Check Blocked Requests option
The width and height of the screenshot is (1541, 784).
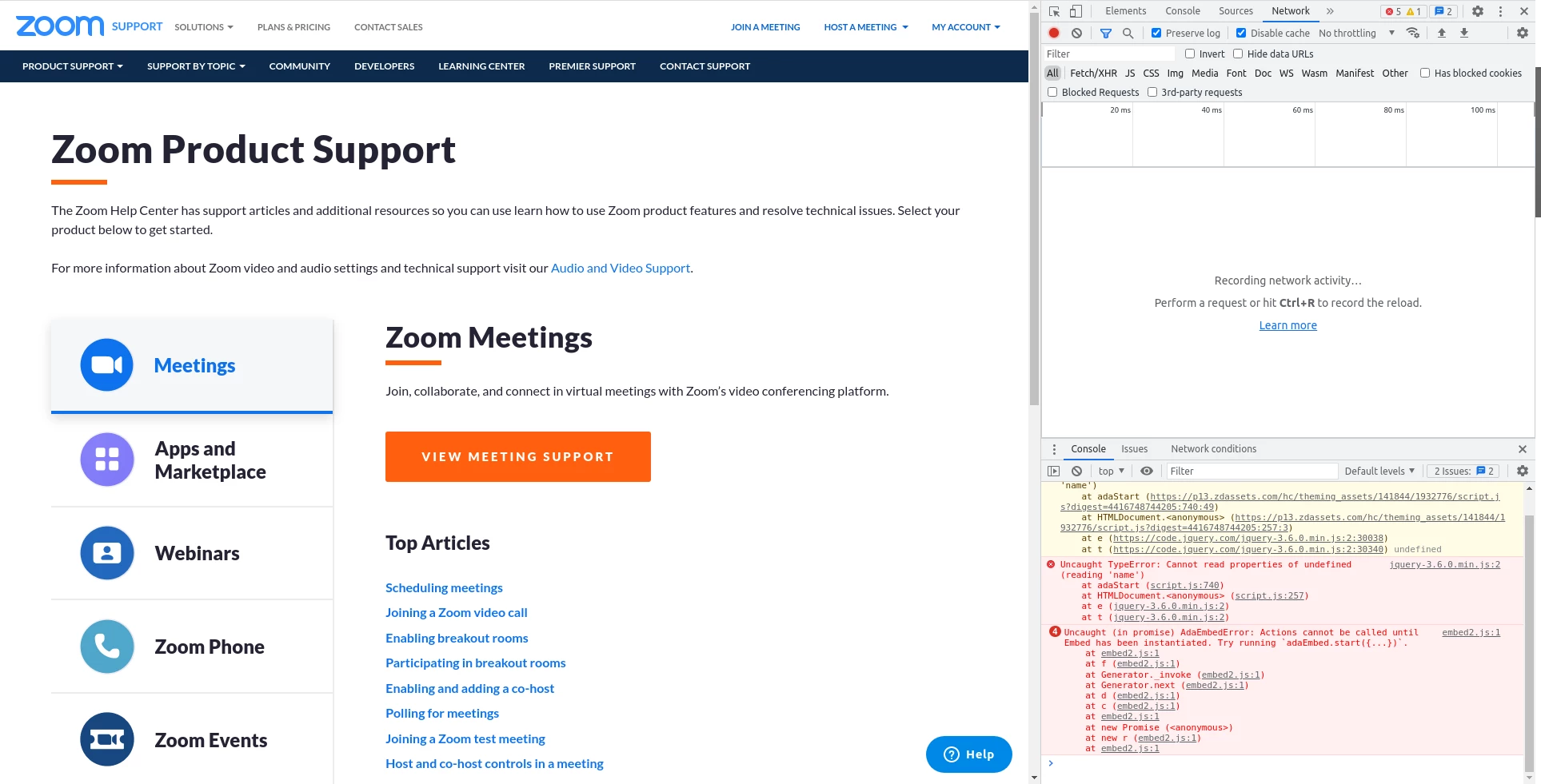click(x=1052, y=92)
